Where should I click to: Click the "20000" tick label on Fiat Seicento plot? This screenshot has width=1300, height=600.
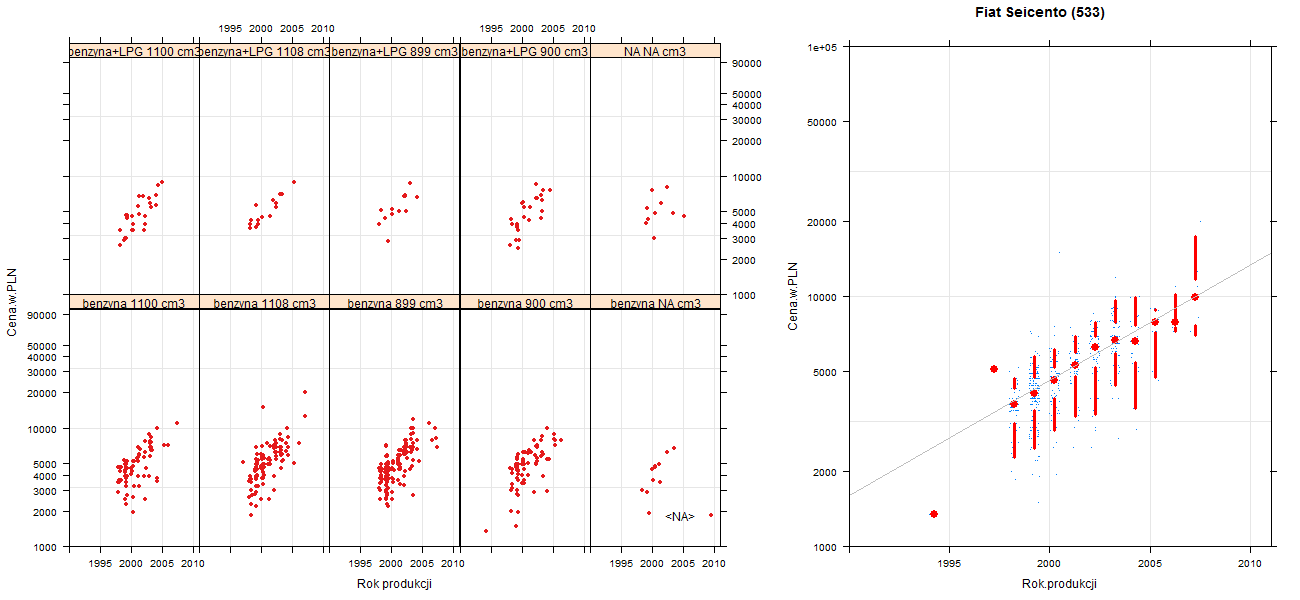(x=822, y=221)
